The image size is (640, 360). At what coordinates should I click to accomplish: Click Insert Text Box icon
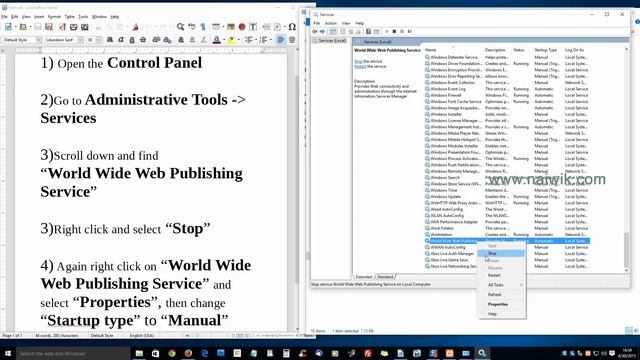253,27
